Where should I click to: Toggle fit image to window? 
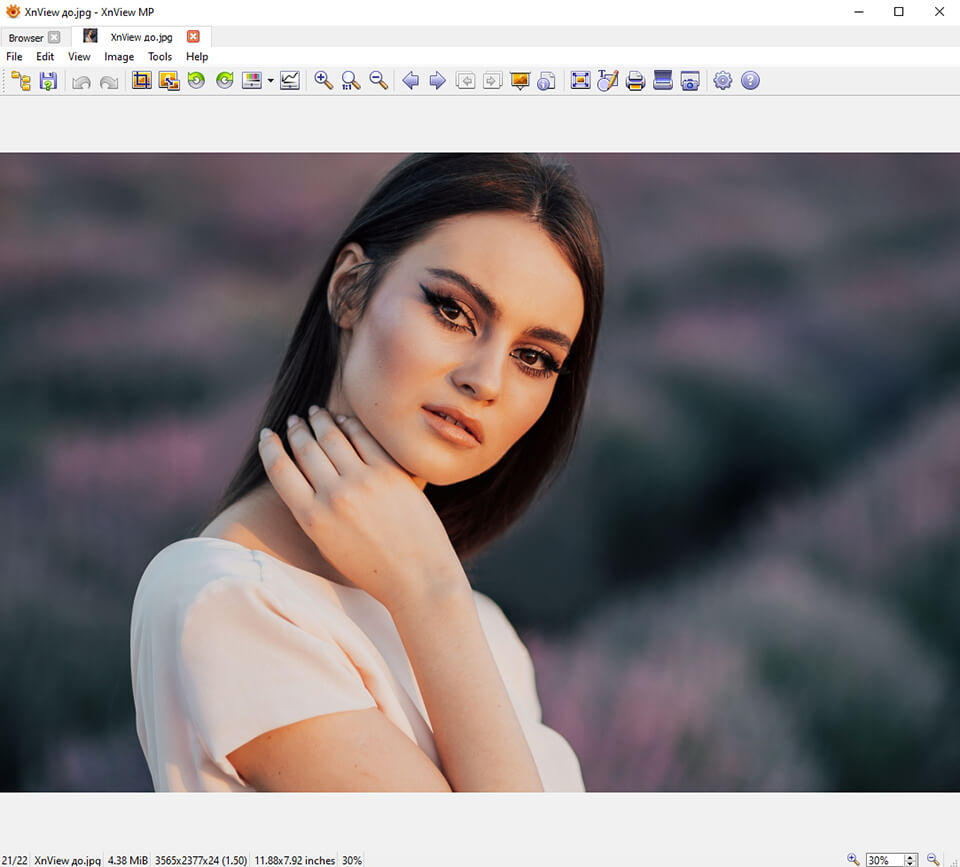tap(580, 81)
